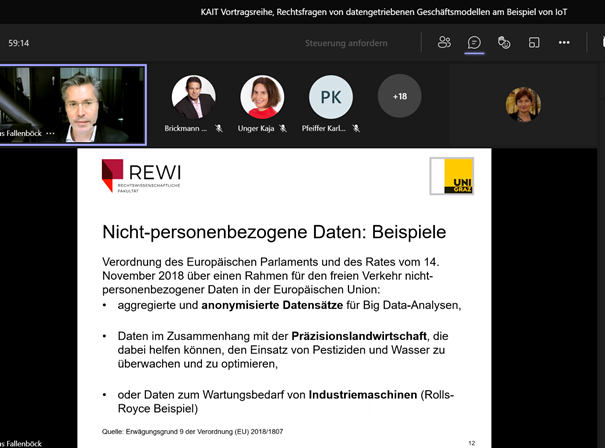Click the rooms icon in meeting toolbar

(x=534, y=42)
